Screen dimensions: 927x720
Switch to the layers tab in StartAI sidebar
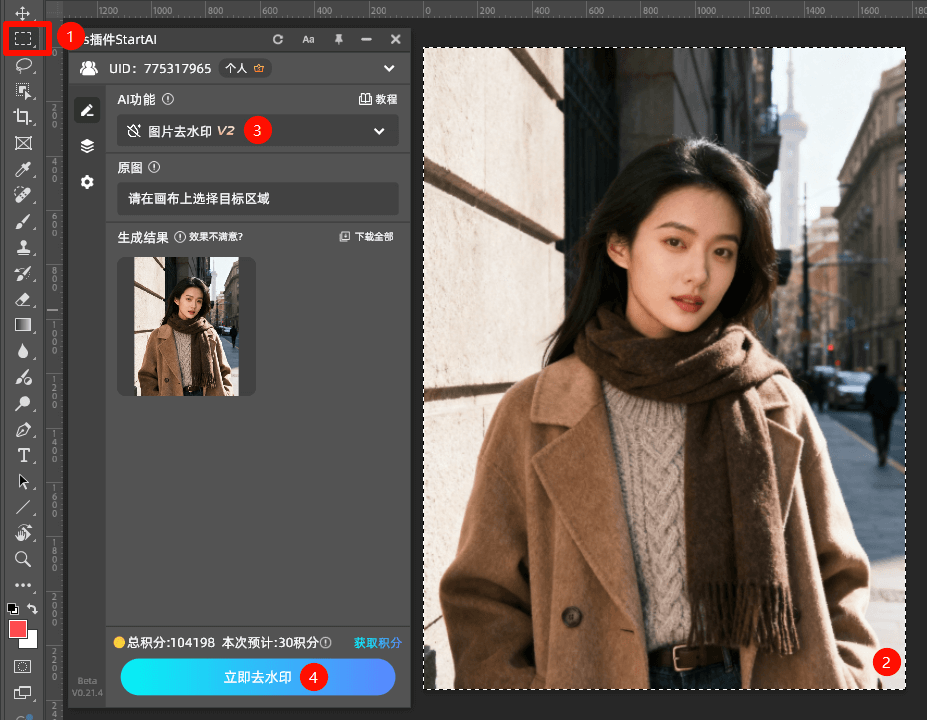(87, 145)
